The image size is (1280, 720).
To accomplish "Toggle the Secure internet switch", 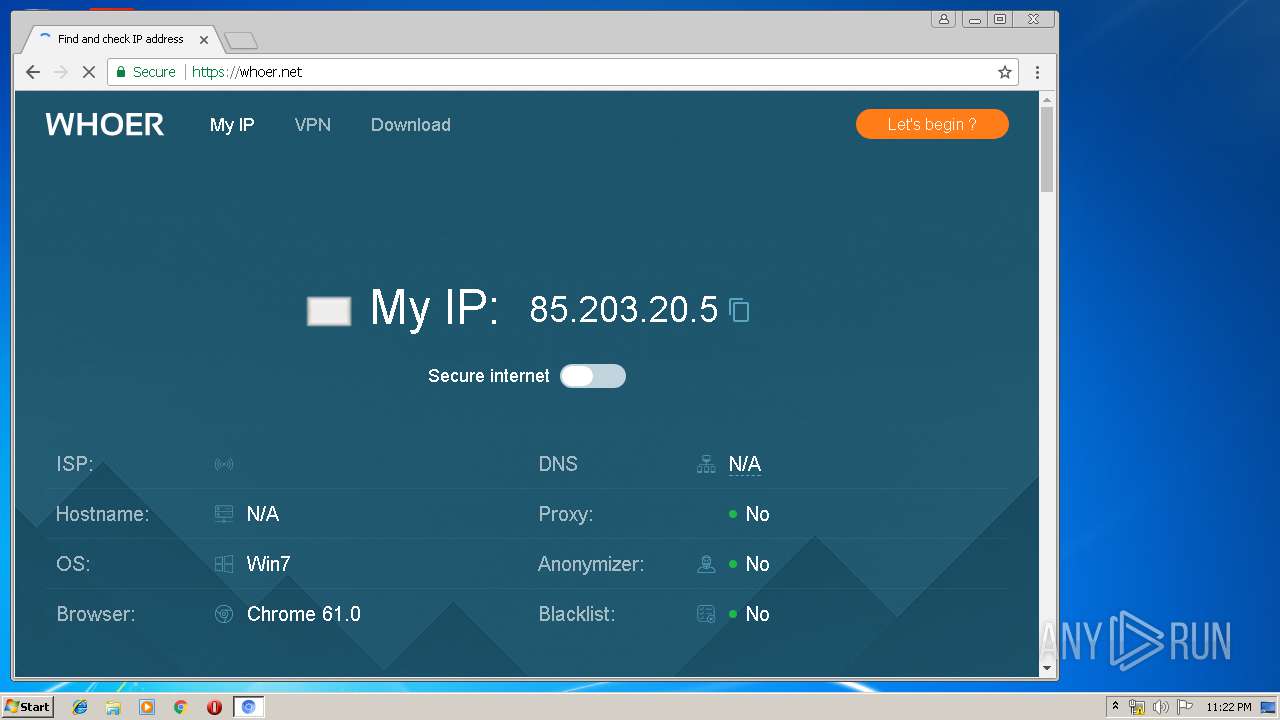I will point(593,376).
